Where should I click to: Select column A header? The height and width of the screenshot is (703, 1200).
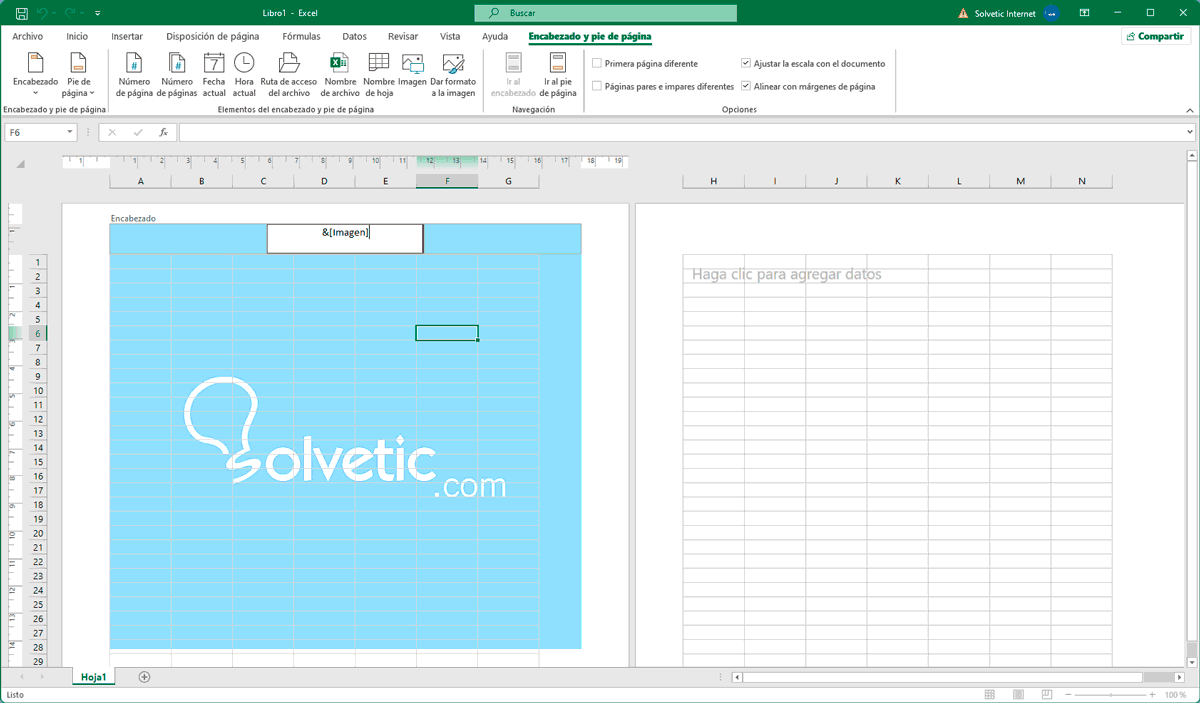[140, 181]
